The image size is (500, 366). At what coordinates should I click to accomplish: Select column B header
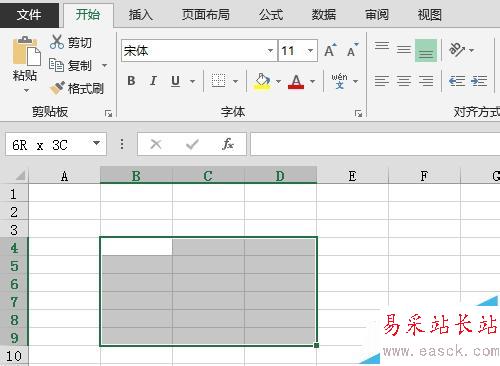(136, 175)
